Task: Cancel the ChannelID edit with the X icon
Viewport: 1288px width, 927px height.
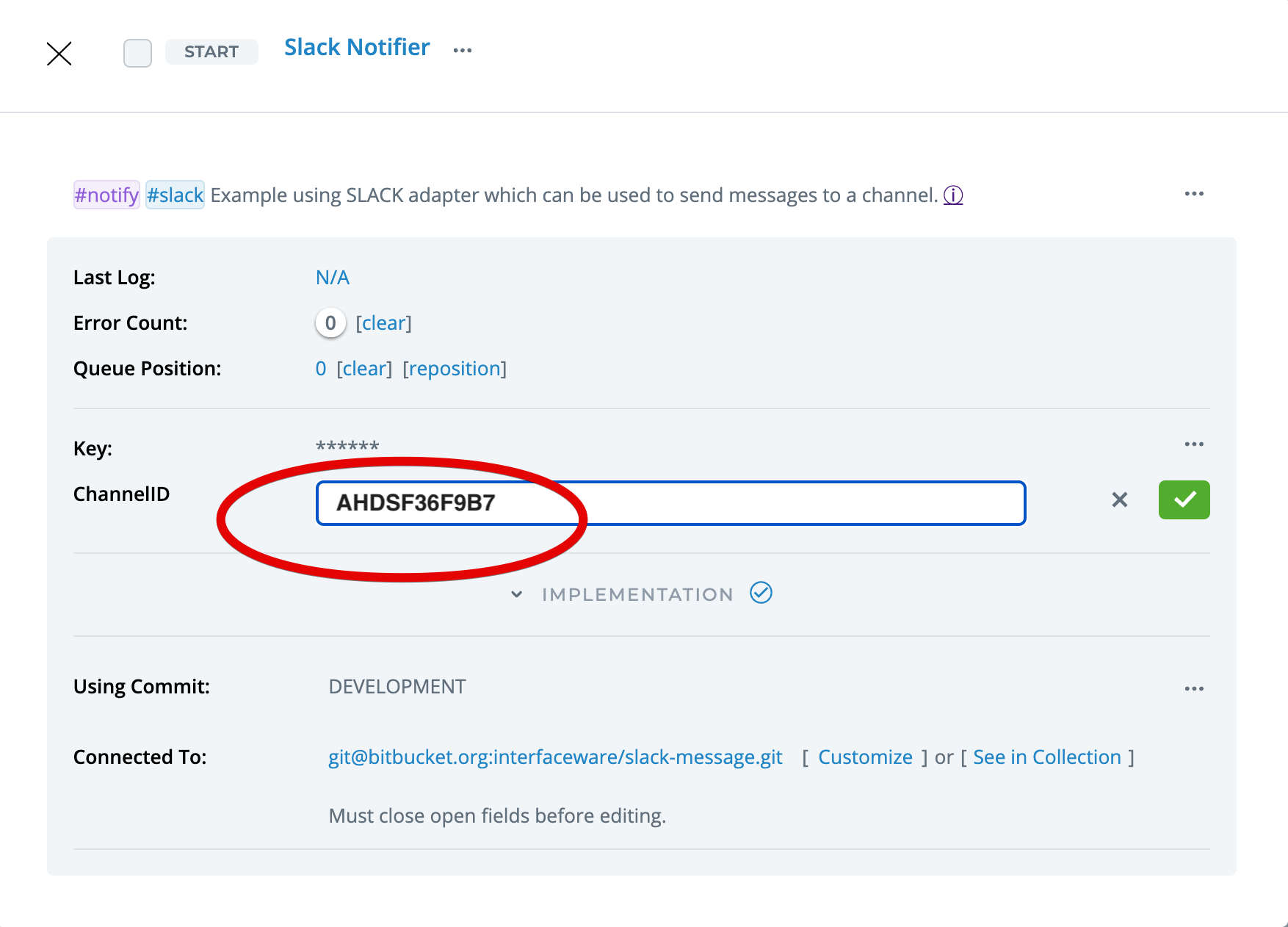Action: [x=1119, y=500]
